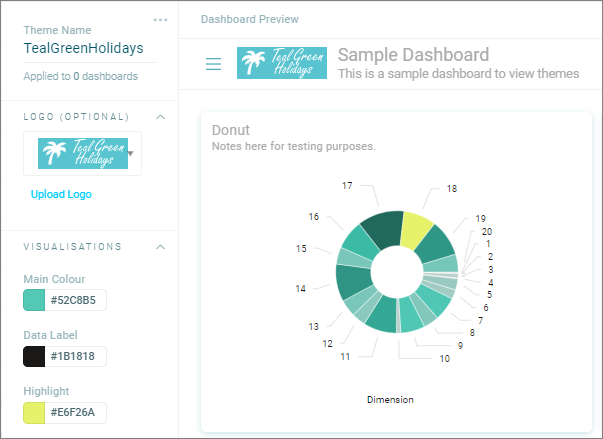Edit the Main Colour hex field #52C8B5
The image size is (603, 439).
click(75, 300)
